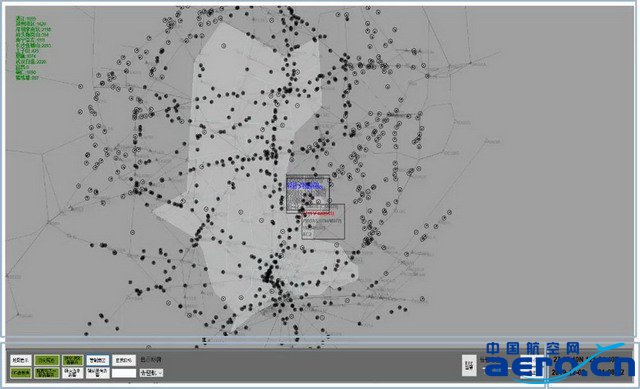
Task: Toggle the bottom-left green toolbar button
Action: click(x=20, y=373)
